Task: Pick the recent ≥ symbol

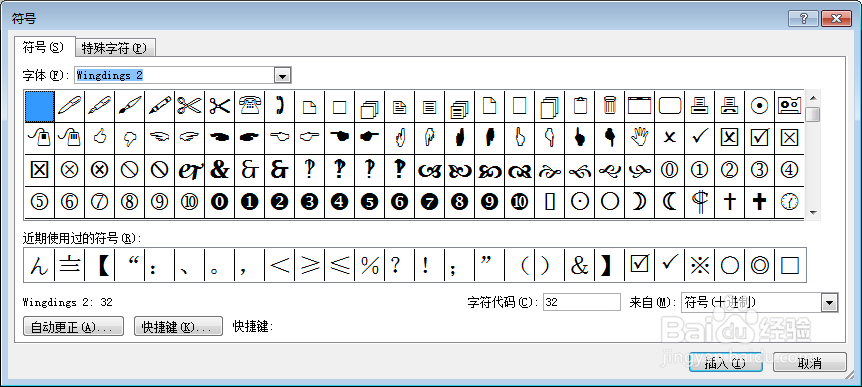Action: coord(310,265)
